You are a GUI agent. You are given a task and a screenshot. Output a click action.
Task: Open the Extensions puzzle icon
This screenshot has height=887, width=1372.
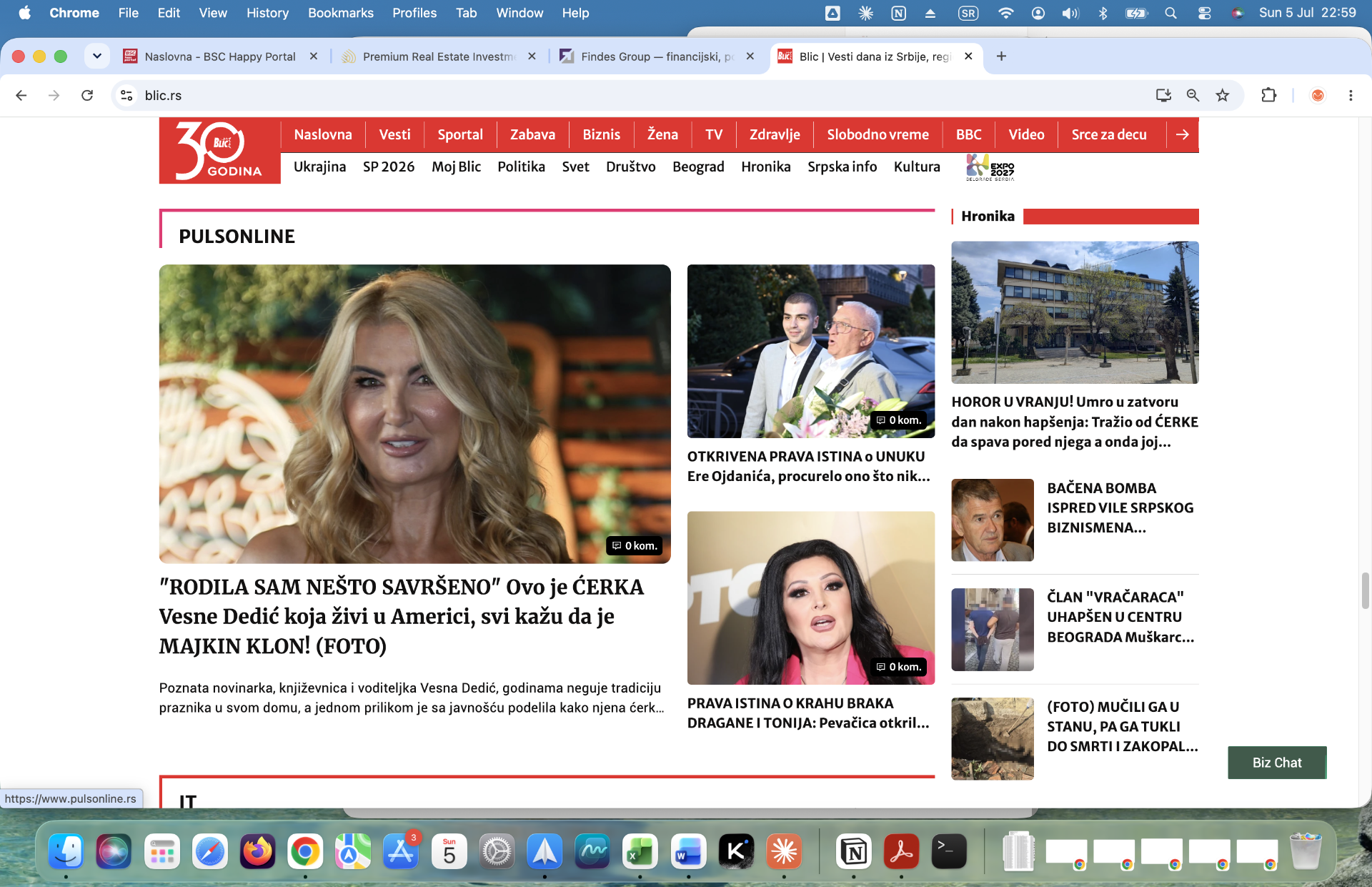[1268, 95]
